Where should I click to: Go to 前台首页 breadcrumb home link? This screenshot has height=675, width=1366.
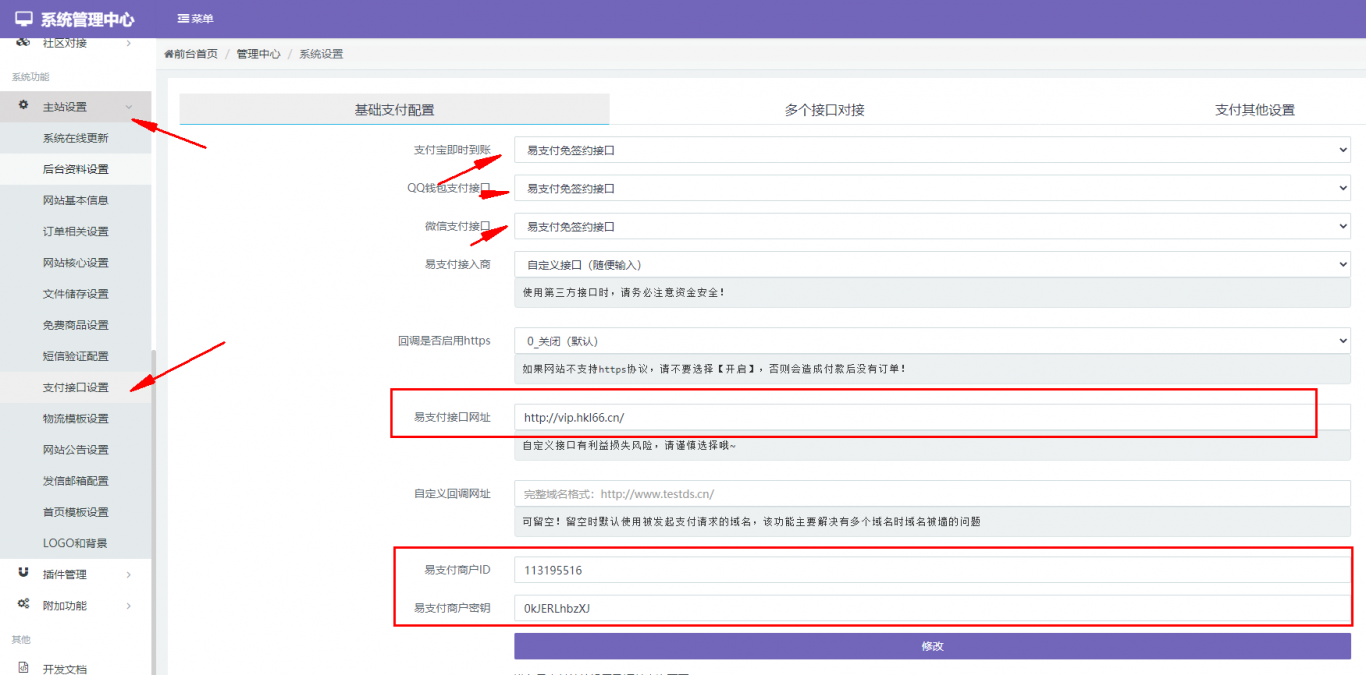[x=191, y=54]
